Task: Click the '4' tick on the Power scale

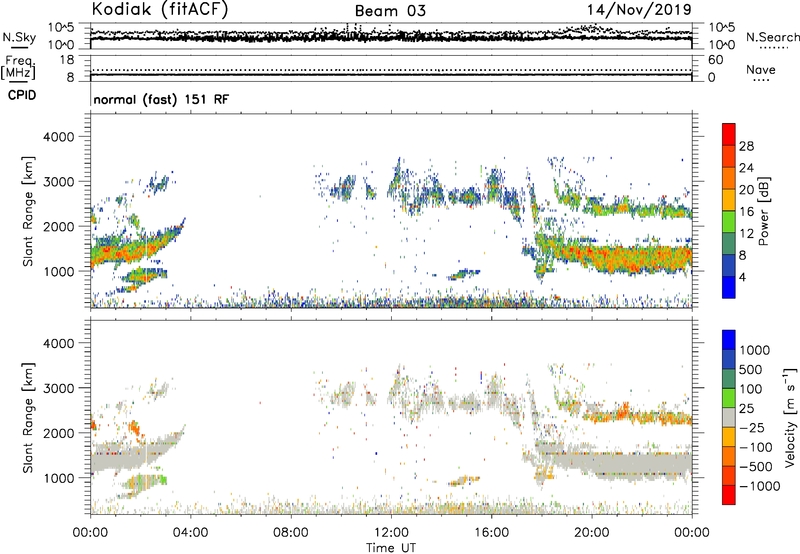Action: pyautogui.click(x=742, y=278)
